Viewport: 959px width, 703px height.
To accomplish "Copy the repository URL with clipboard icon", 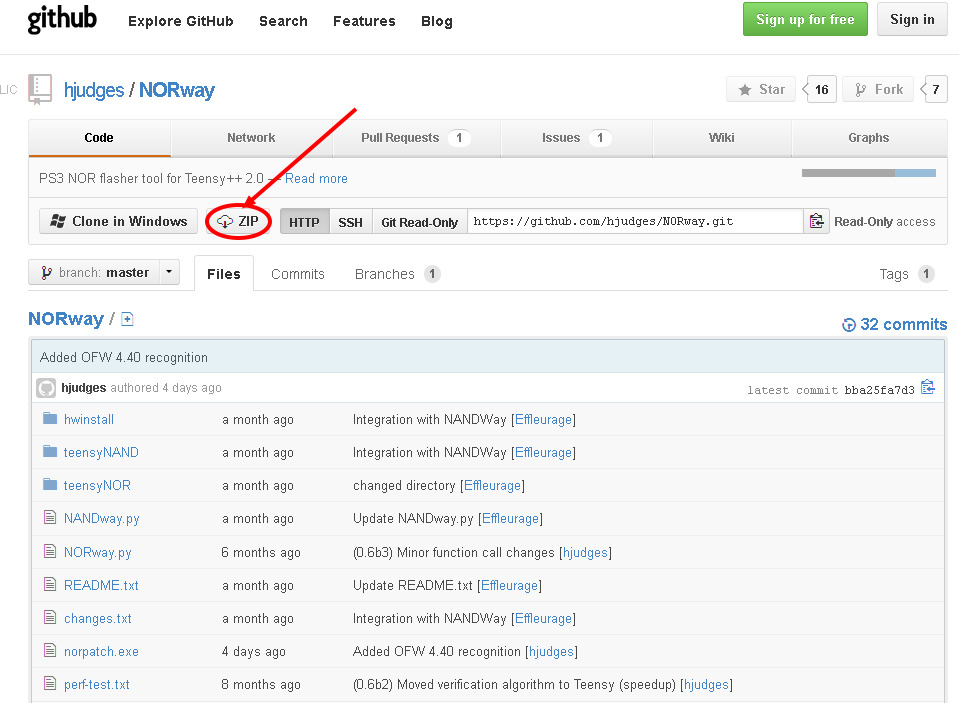I will (817, 221).
